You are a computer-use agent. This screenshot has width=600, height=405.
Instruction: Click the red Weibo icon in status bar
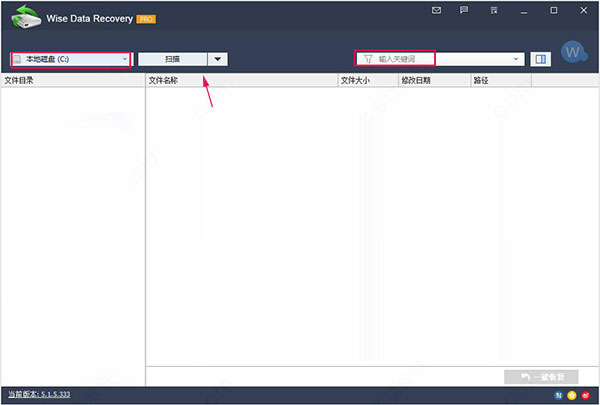click(585, 395)
